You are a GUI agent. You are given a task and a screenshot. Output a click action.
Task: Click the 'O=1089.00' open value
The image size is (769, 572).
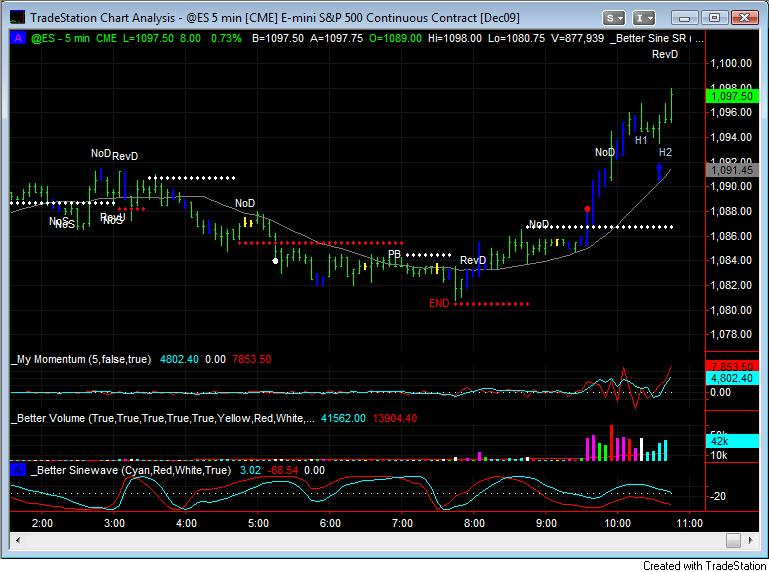tap(395, 38)
